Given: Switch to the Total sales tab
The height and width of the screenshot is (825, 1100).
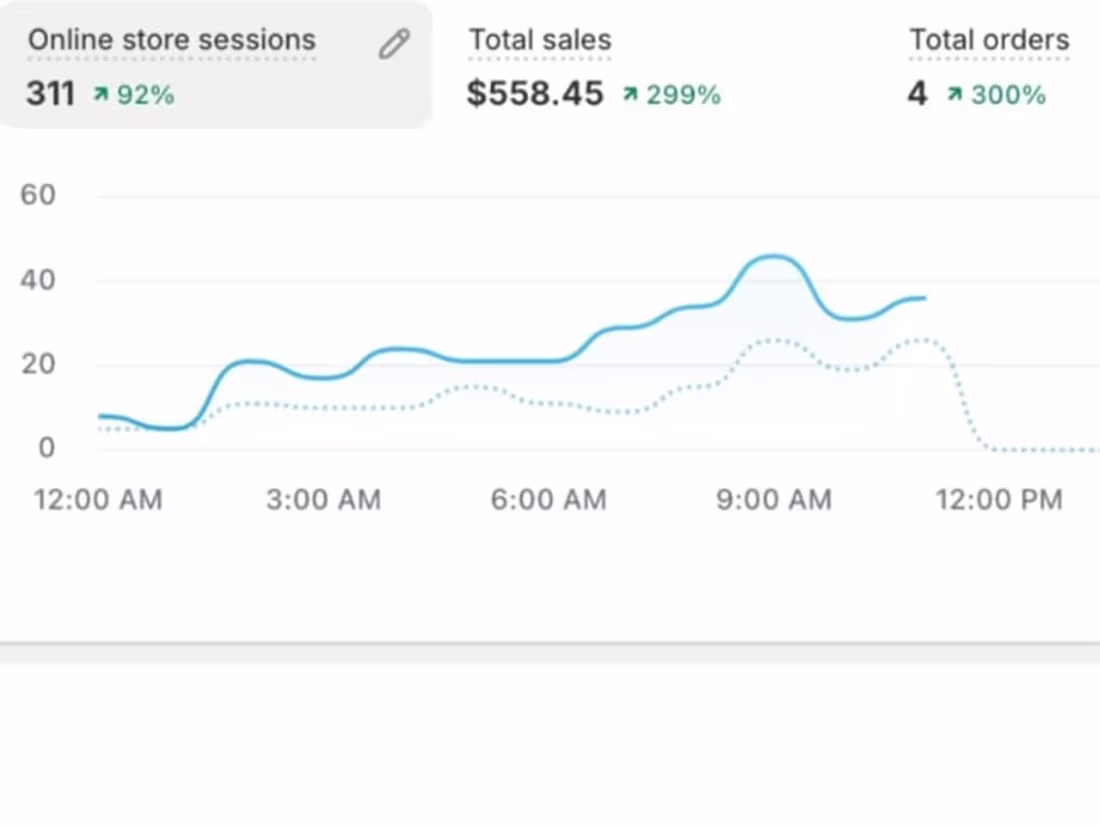Looking at the screenshot, I should tap(540, 65).
